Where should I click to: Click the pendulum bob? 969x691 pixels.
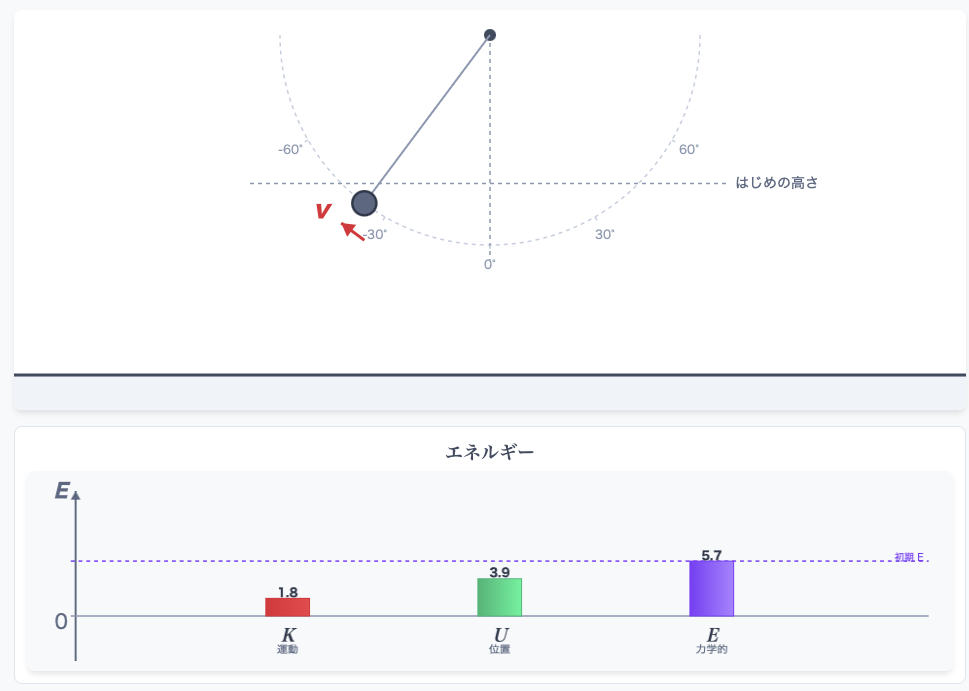point(364,203)
